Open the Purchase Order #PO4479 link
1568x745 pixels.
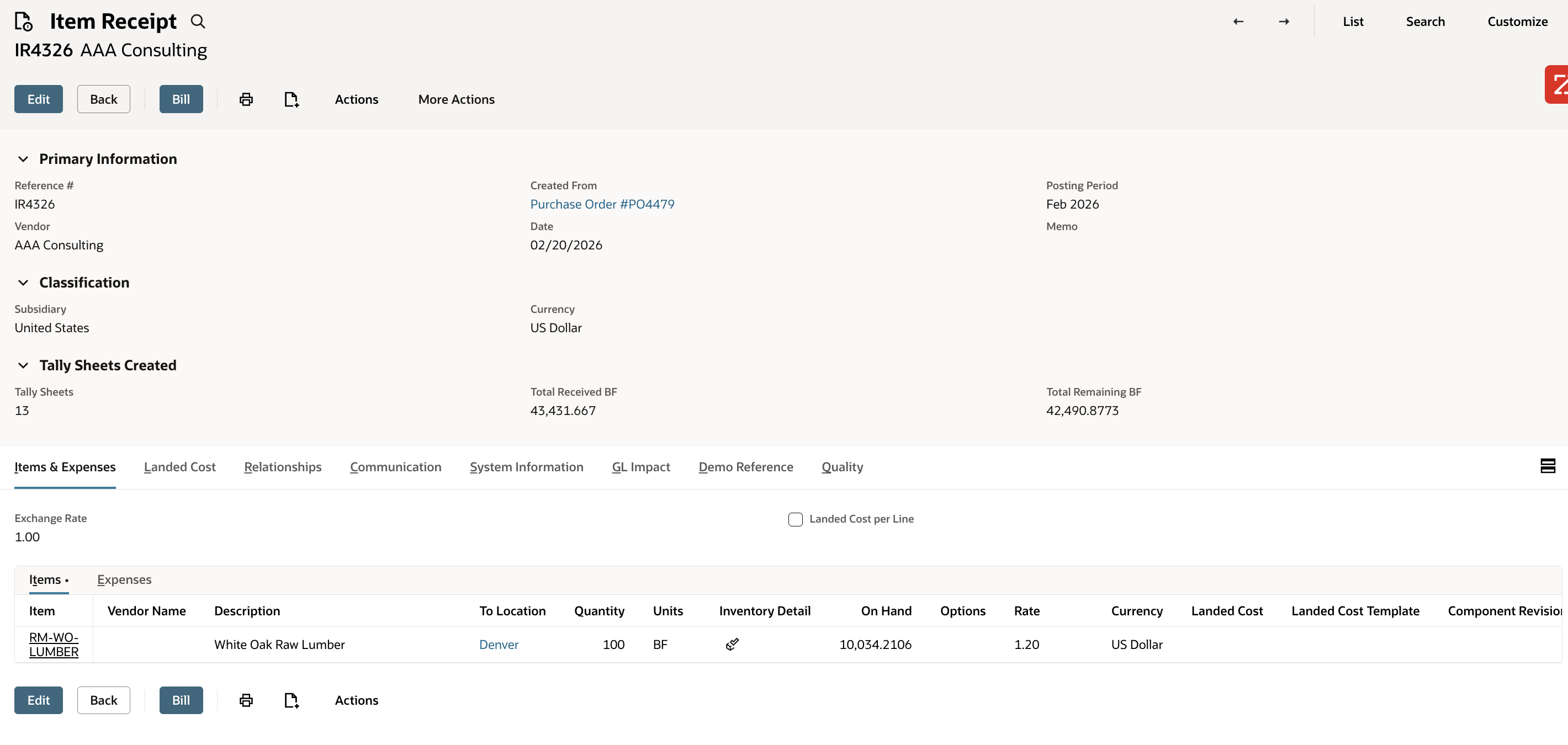pos(602,204)
